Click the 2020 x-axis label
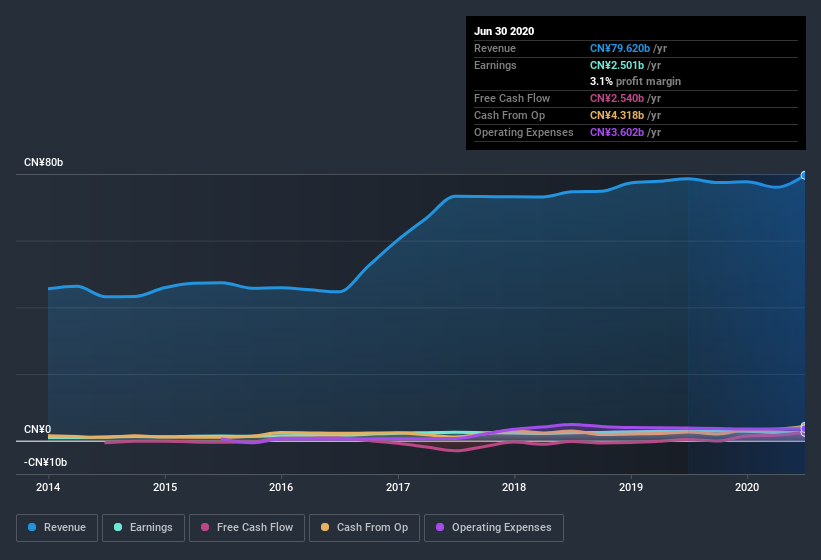The image size is (821, 560). [747, 487]
